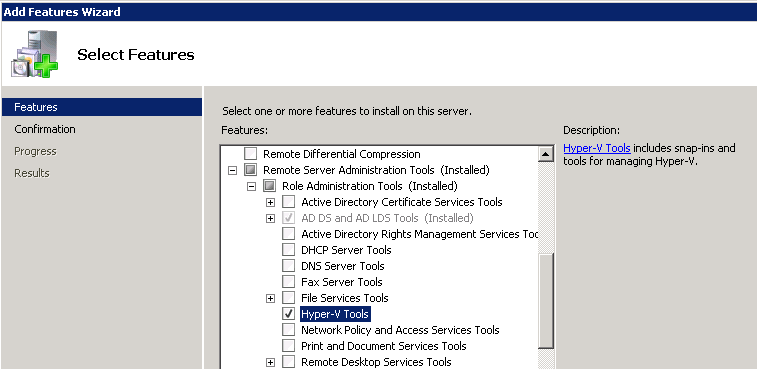Screen dimensions: 757x369
Task: Select the Features step in sidebar
Action: [102, 107]
